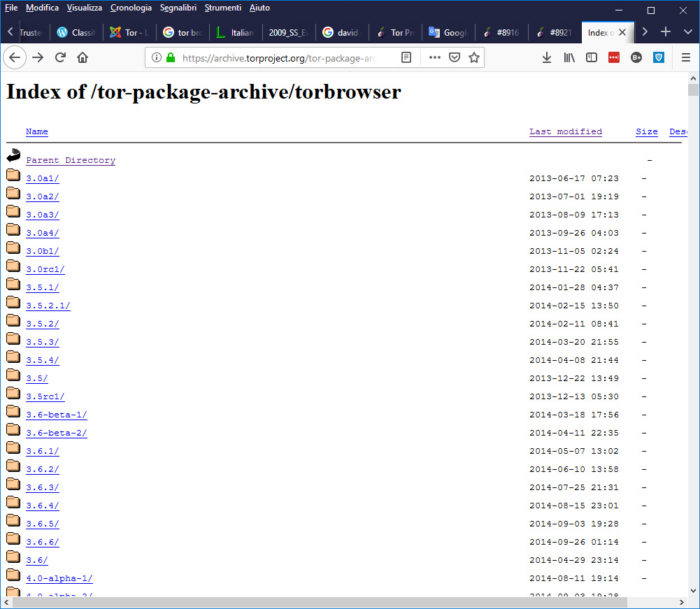The width and height of the screenshot is (700, 609).
Task: Click the red extension toolbar icon
Action: point(614,58)
